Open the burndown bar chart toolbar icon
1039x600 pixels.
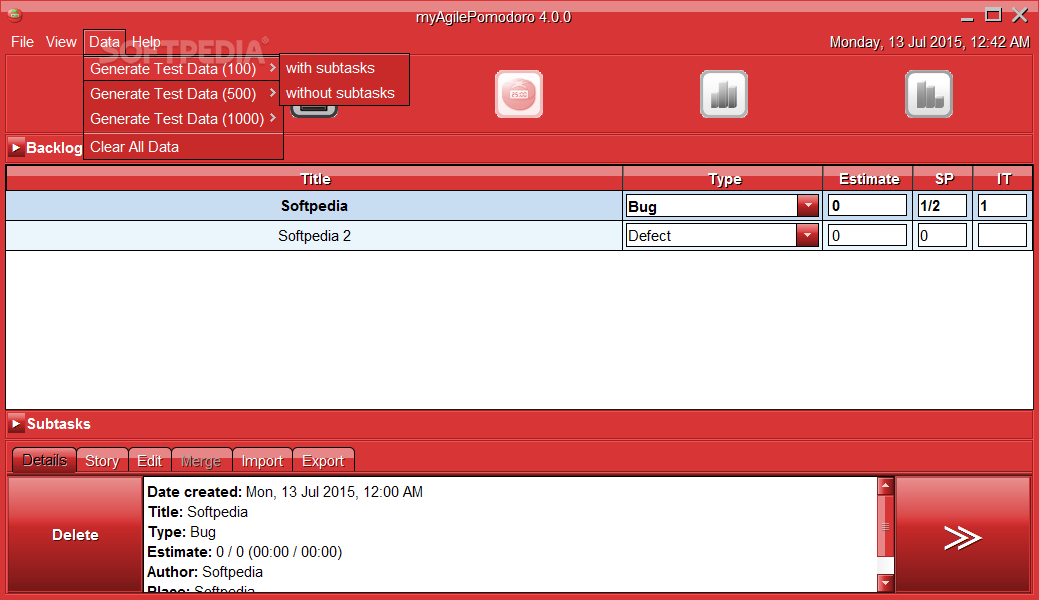pos(929,94)
